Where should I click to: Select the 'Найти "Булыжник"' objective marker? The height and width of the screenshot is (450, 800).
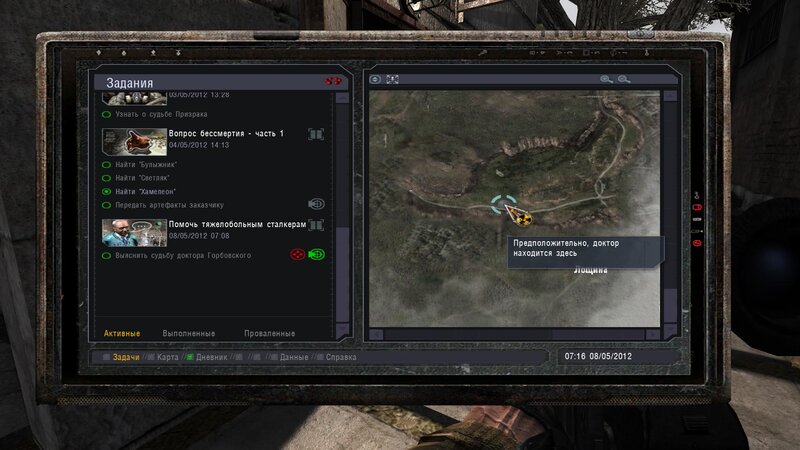(x=106, y=164)
